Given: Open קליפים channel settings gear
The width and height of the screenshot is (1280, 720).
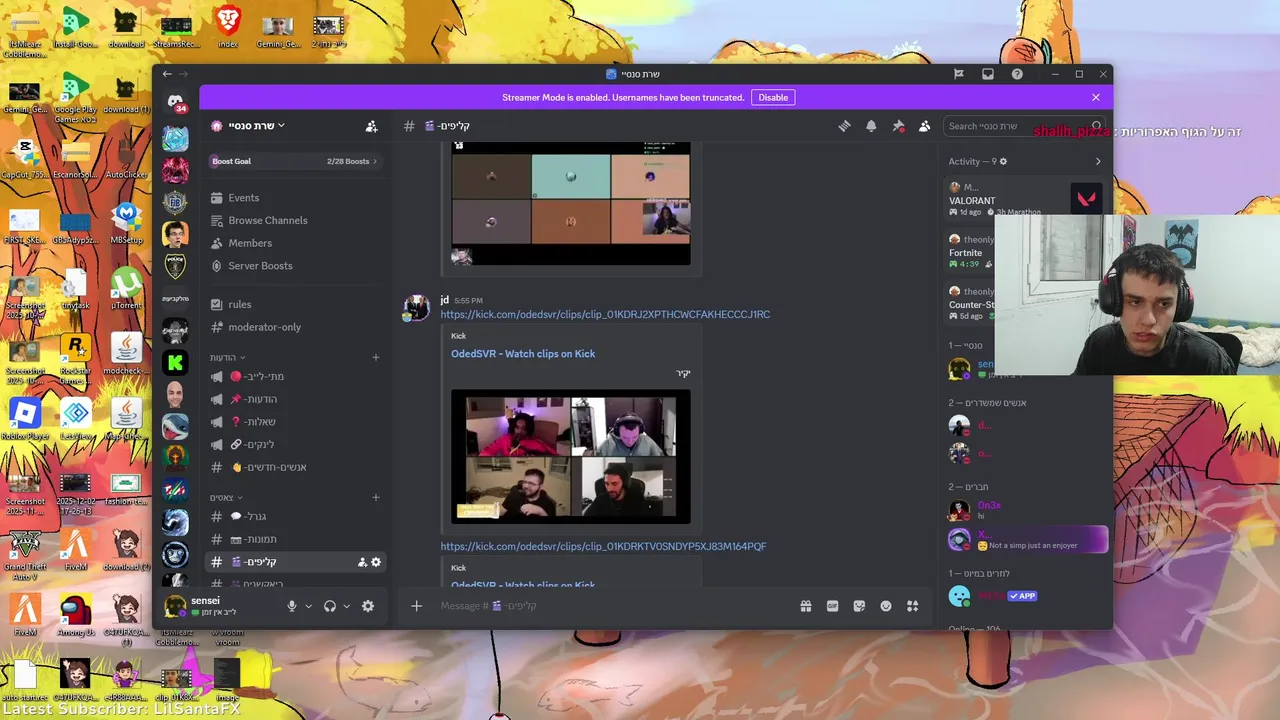Looking at the screenshot, I should coord(376,562).
